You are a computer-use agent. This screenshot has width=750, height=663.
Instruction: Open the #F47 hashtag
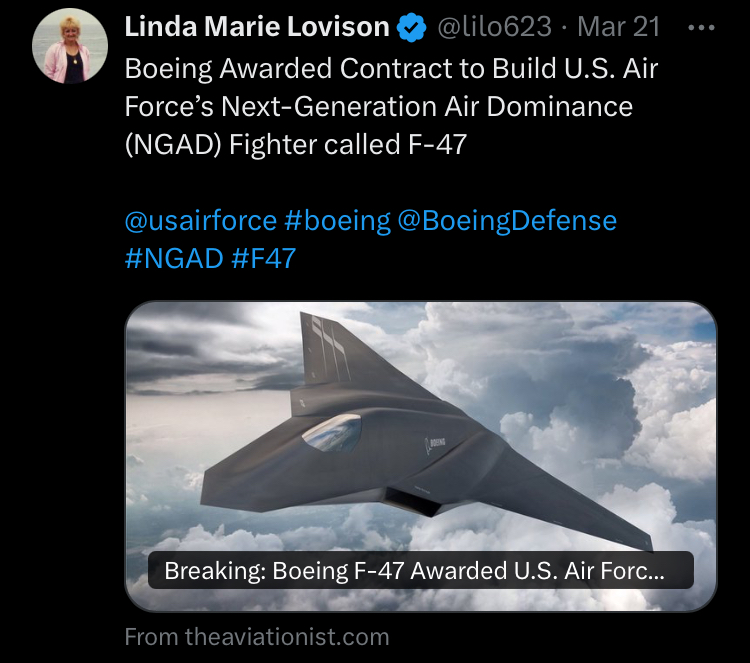[x=263, y=257]
